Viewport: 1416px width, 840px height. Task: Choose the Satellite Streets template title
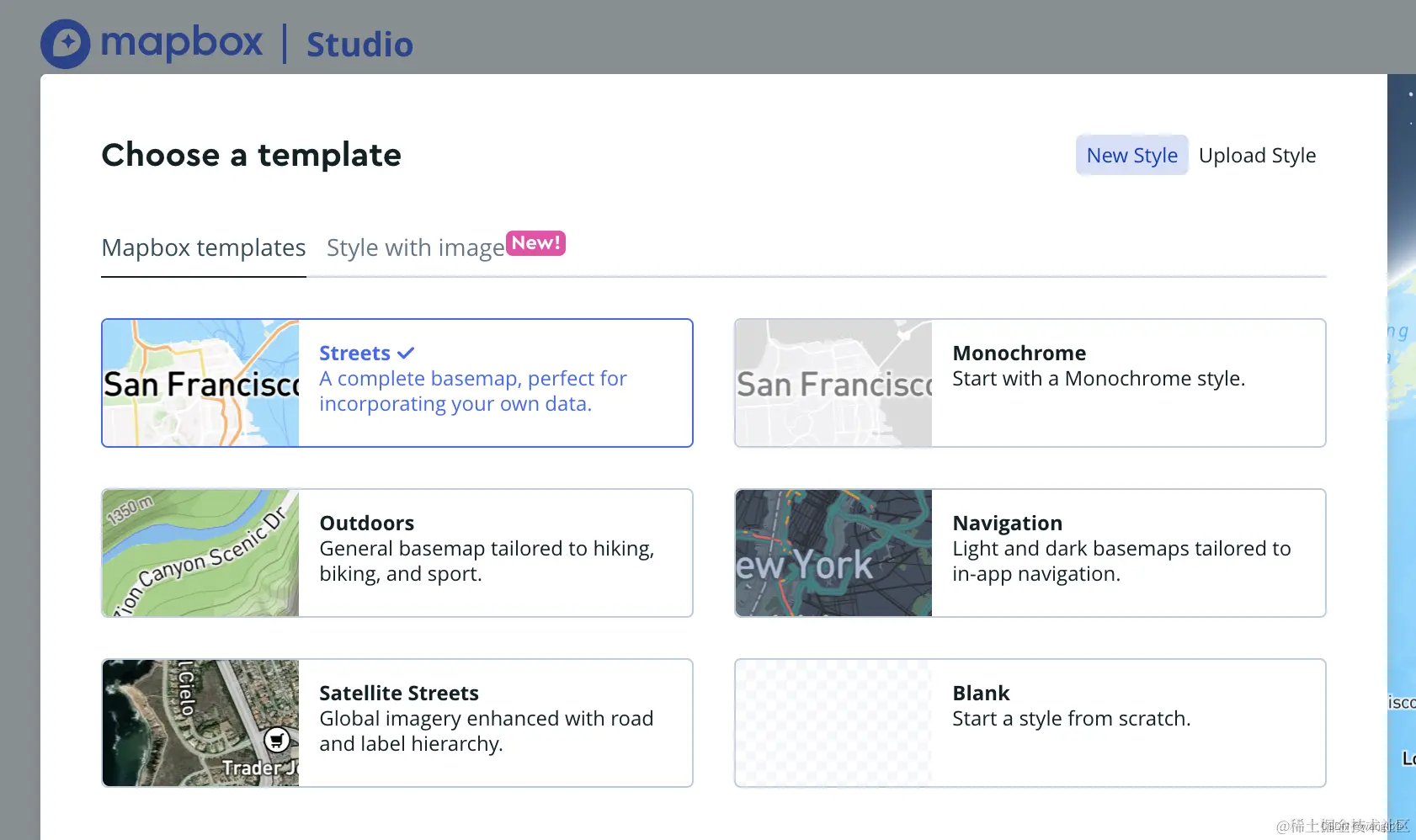coord(399,693)
